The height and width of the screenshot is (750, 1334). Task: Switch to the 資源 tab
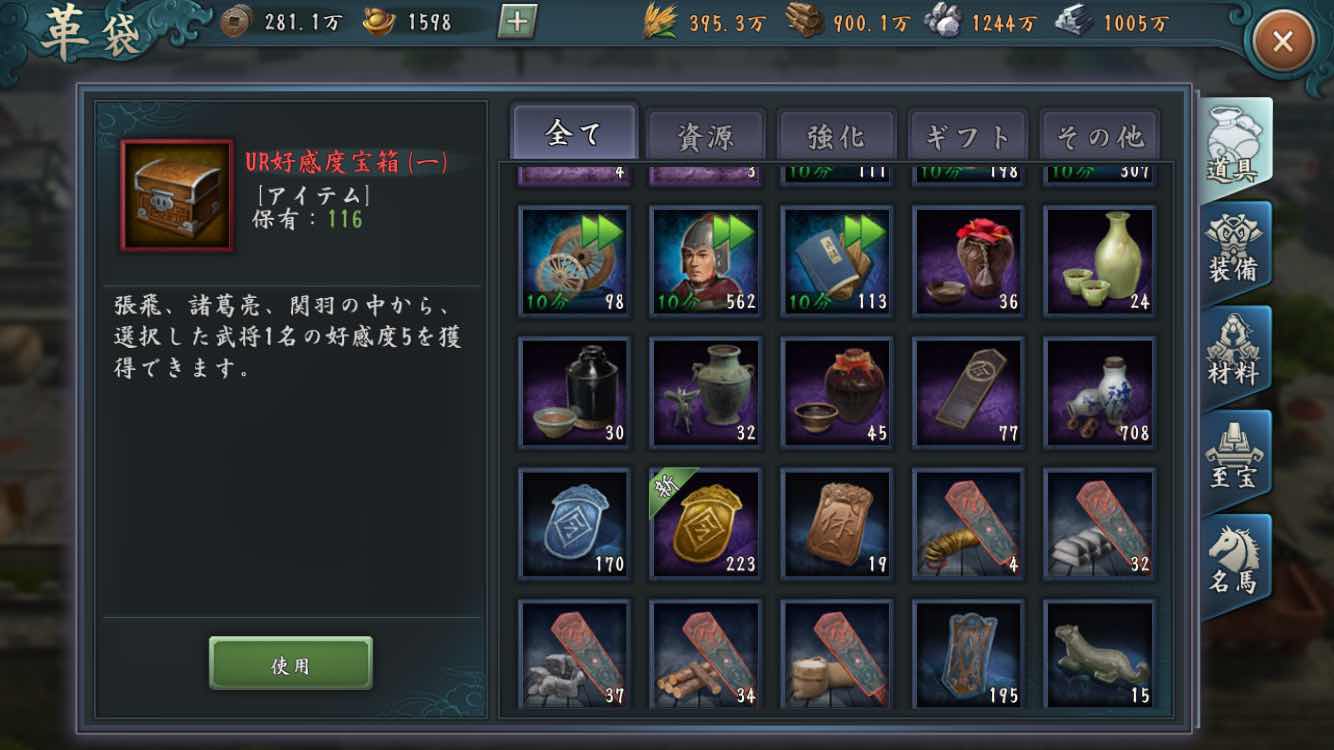click(706, 135)
